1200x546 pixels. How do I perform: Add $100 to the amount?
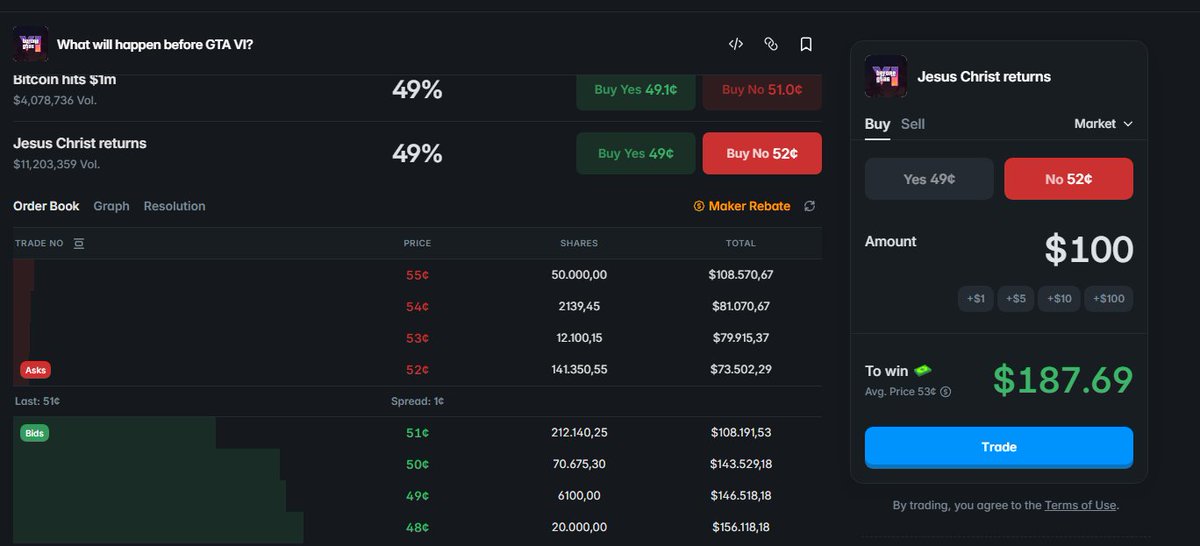1109,298
